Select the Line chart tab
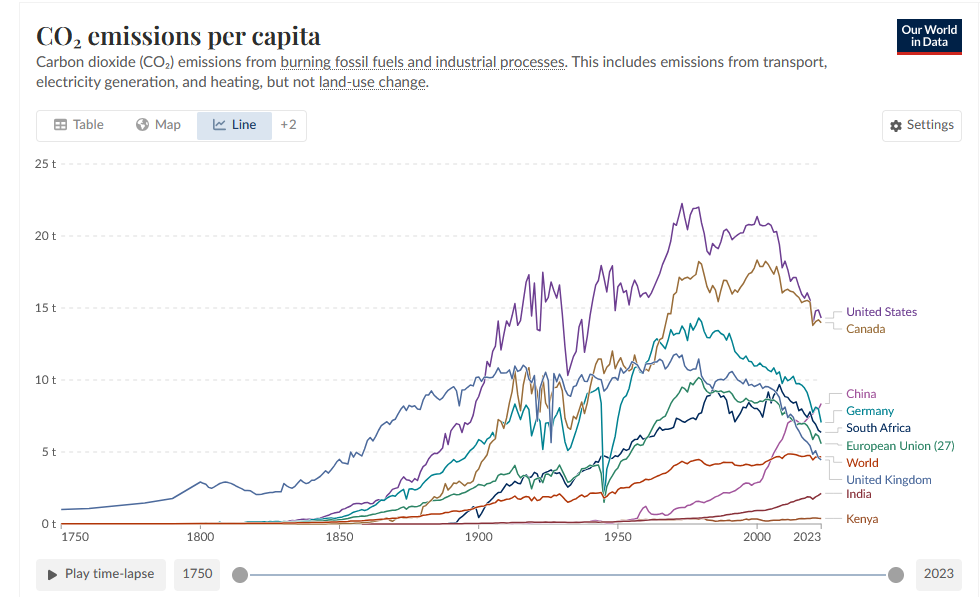This screenshot has height=597, width=980. pyautogui.click(x=234, y=125)
